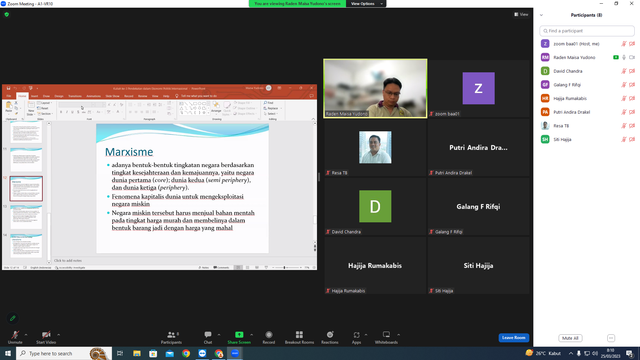640x360 pixels.
Task: Open TeamViewer from the taskbar
Action: pyautogui.click(x=202, y=353)
